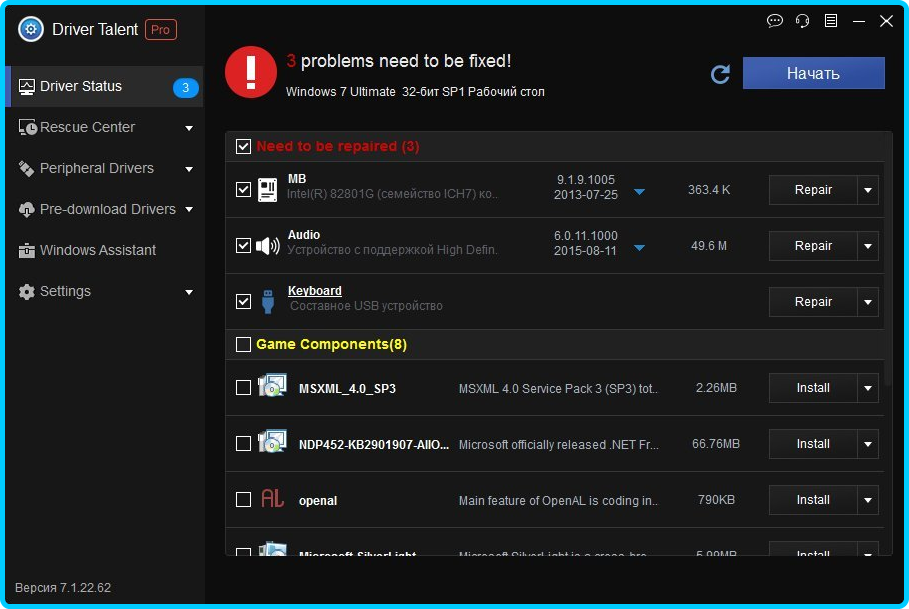Click the MSXML_4.0_SP3 installer icon
Viewport: 909px width, 609px height.
[272, 386]
